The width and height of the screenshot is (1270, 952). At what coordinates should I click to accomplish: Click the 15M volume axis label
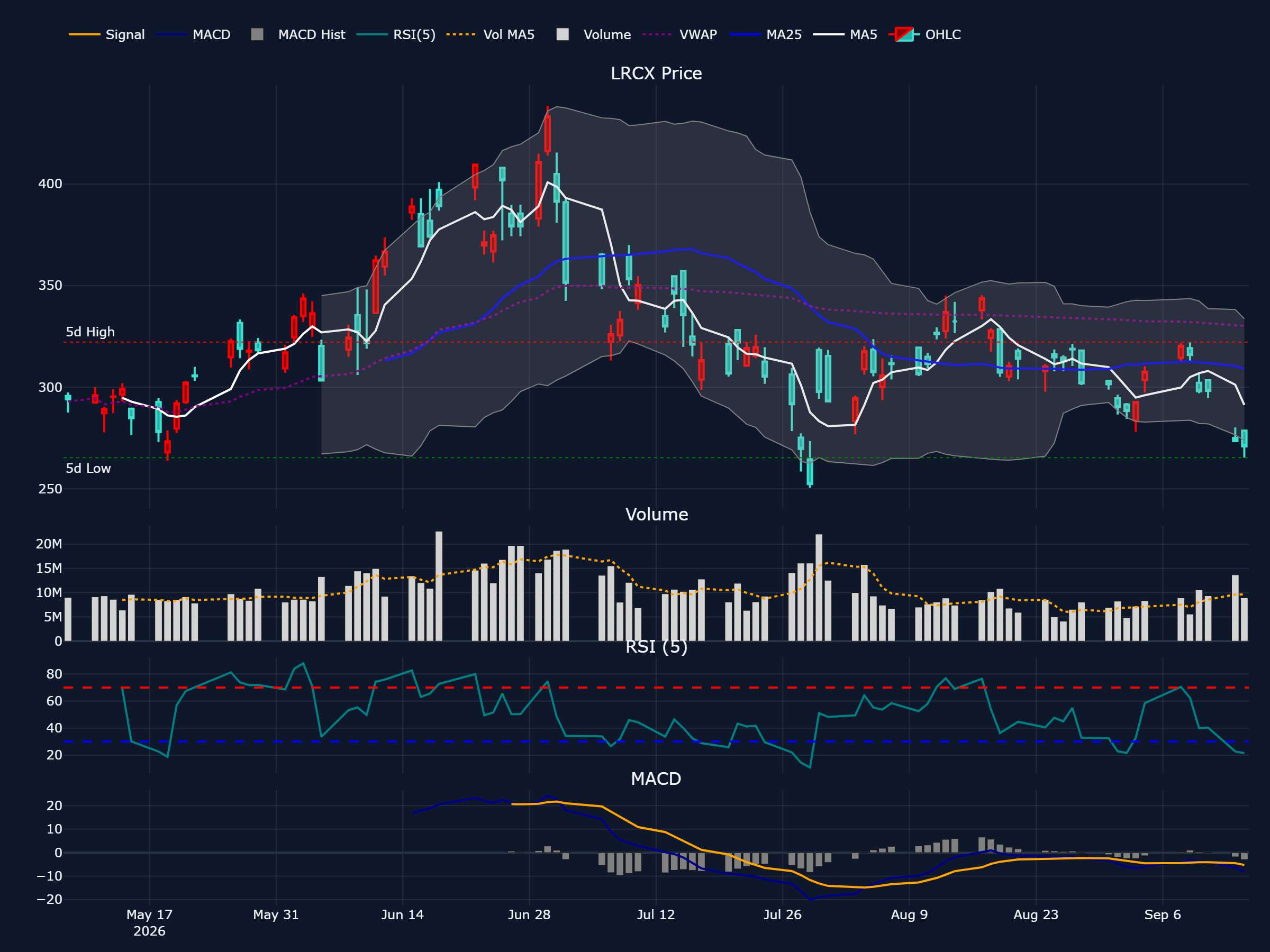coord(49,568)
